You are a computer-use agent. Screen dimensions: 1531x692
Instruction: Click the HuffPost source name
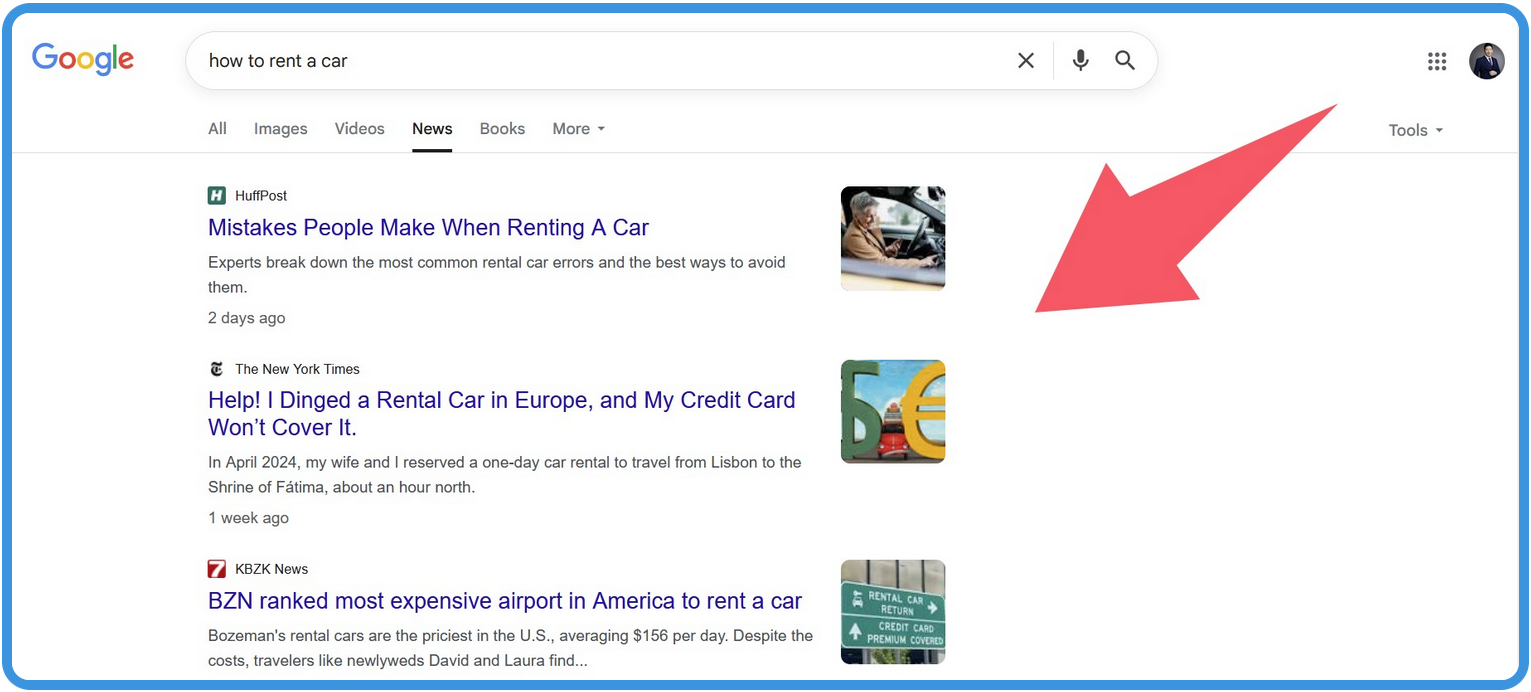point(261,196)
